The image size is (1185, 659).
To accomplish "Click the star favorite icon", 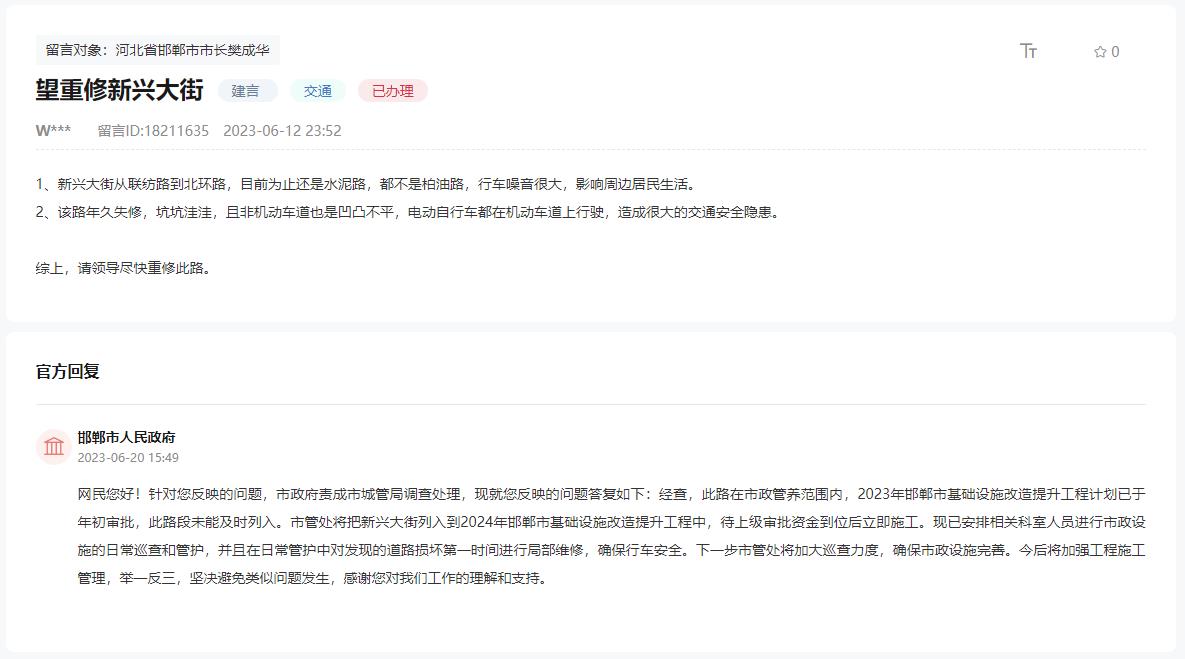I will pyautogui.click(x=1100, y=51).
